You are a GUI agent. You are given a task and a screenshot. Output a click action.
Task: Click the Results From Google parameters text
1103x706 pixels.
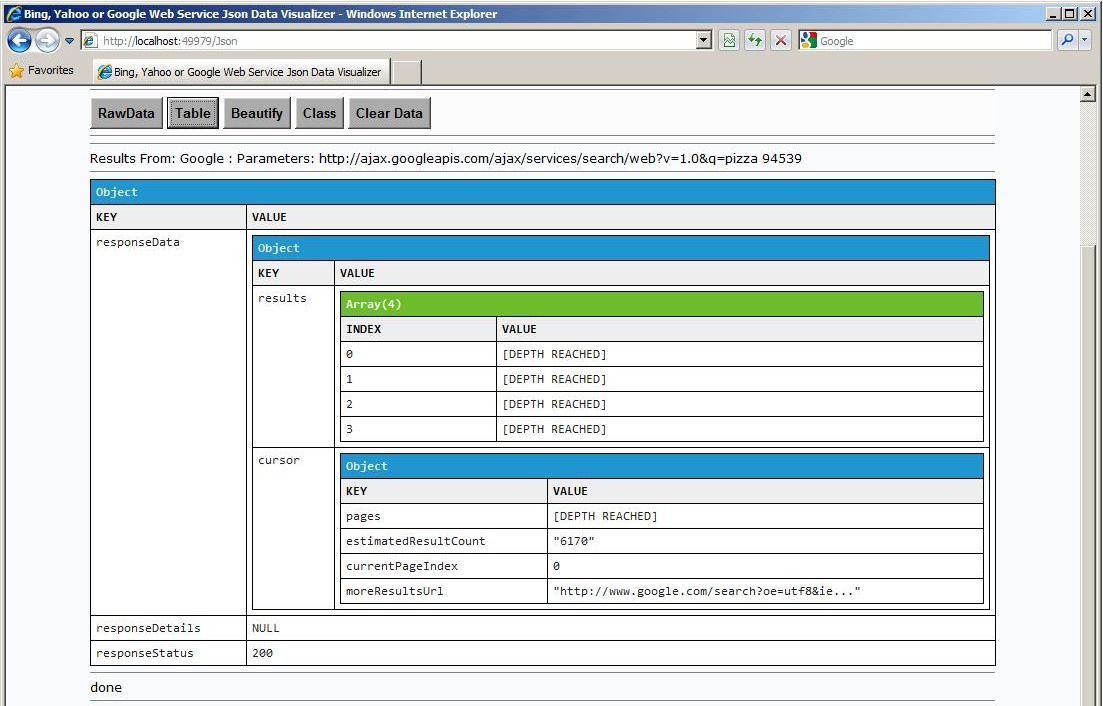point(446,158)
